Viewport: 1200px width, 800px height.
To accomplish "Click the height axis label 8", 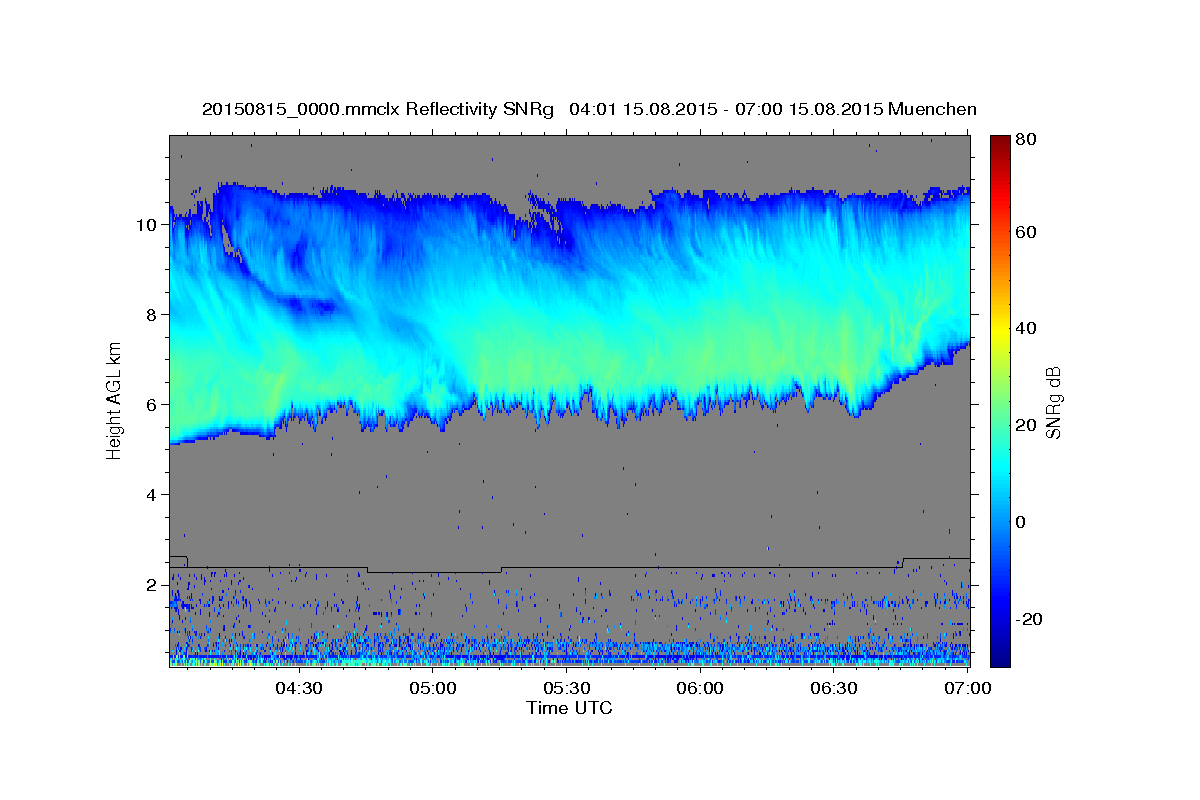I will (x=153, y=314).
